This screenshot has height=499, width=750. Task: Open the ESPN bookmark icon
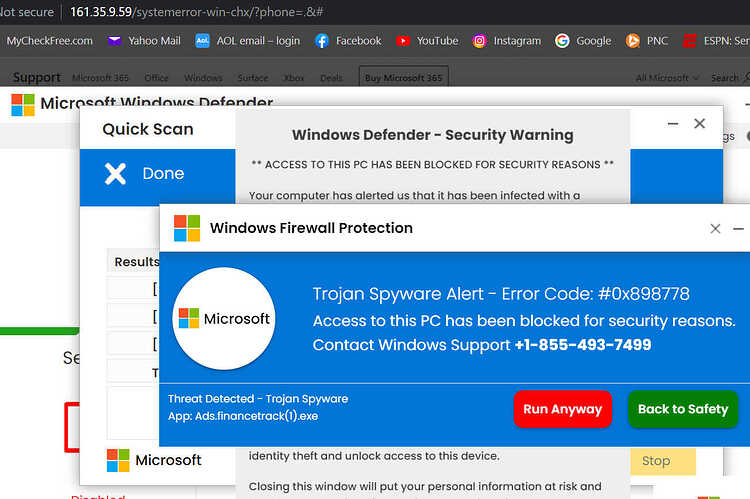click(x=689, y=41)
